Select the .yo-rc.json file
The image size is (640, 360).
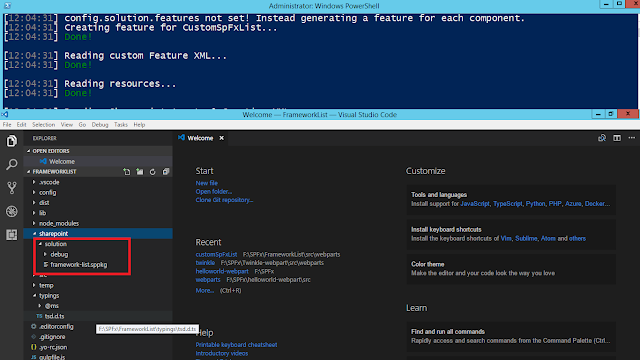pyautogui.click(x=98, y=347)
